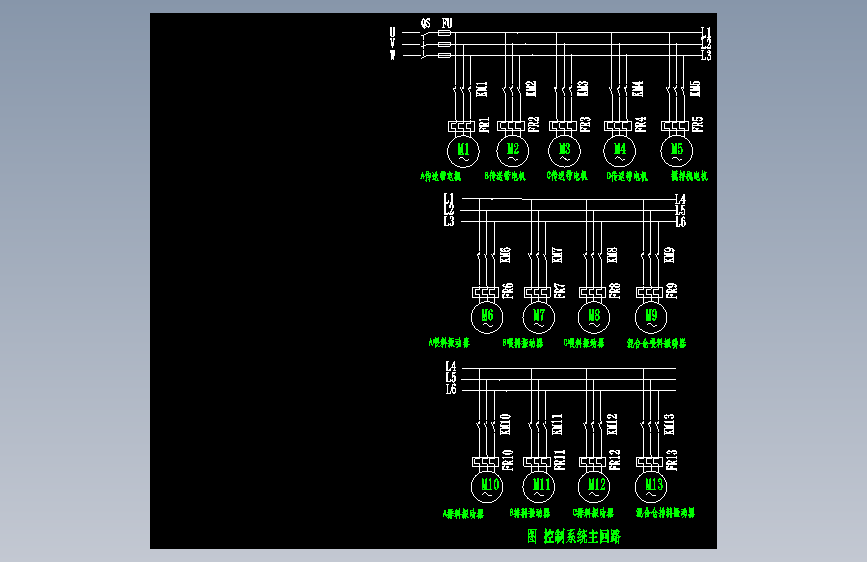The height and width of the screenshot is (562, 867).
Task: Select the M8 motor symbol
Action: tap(594, 318)
